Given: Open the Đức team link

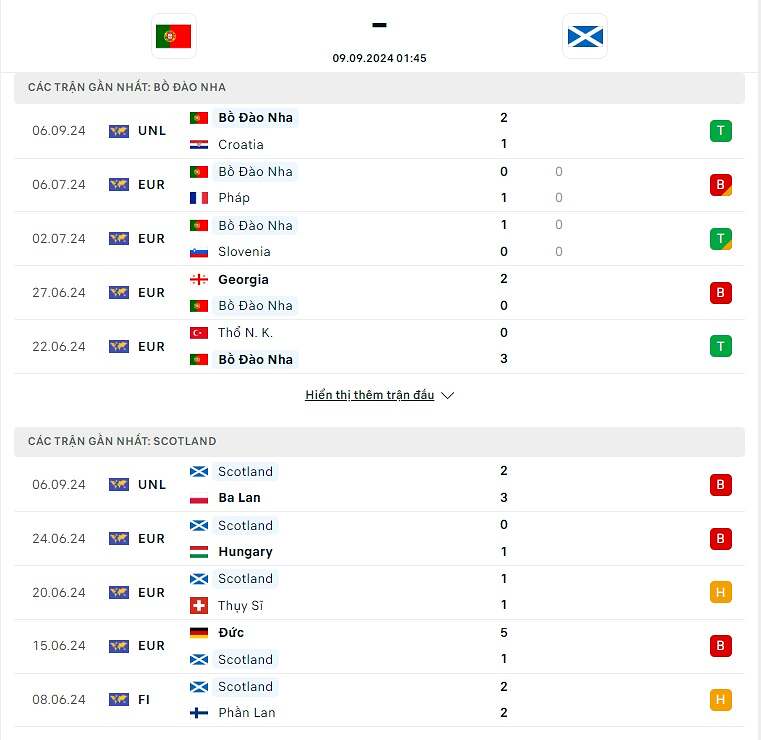Looking at the screenshot, I should pos(231,633).
